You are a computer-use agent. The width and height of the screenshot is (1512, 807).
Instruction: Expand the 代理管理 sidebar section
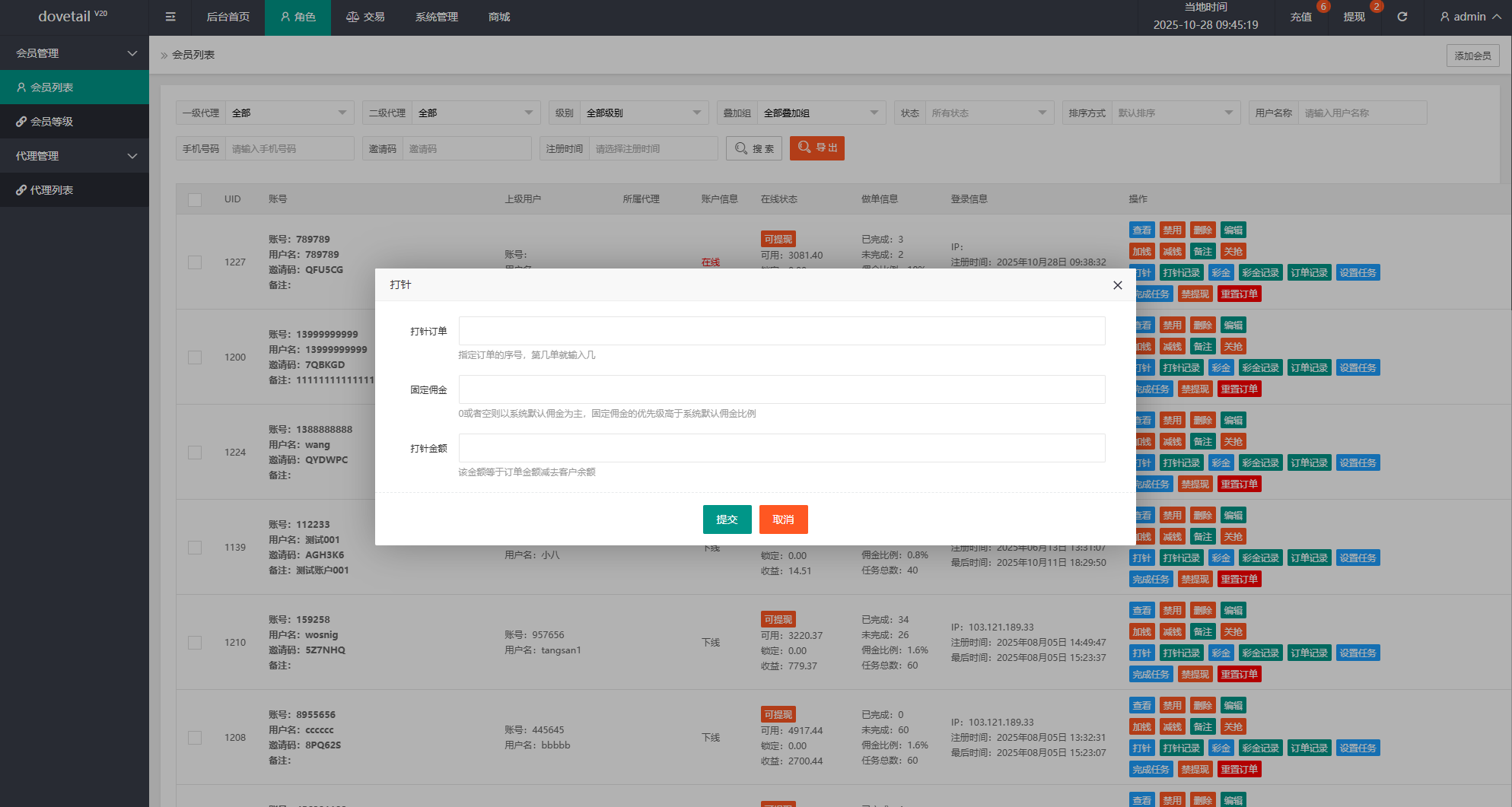pos(74,156)
